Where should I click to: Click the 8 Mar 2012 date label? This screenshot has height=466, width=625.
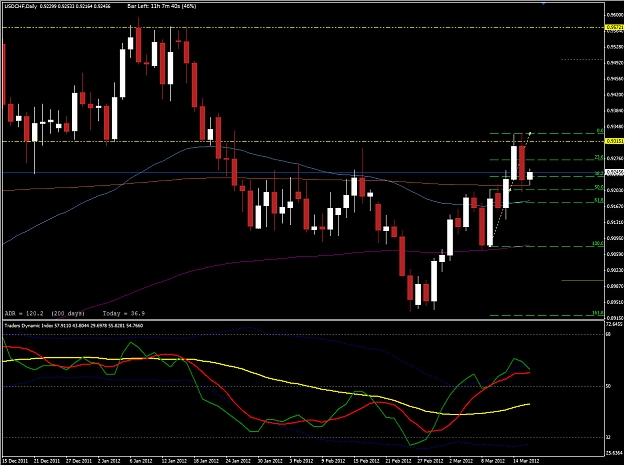point(493,461)
